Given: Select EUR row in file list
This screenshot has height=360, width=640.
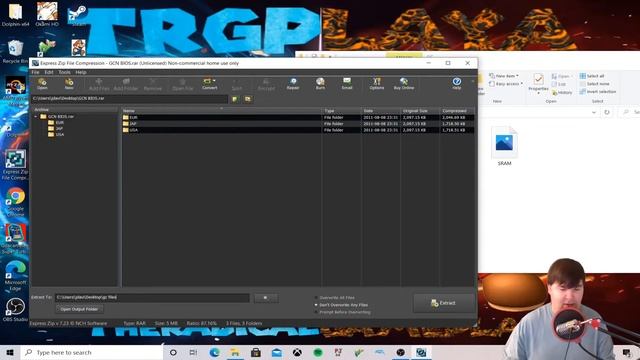Looking at the screenshot, I should click(x=298, y=117).
